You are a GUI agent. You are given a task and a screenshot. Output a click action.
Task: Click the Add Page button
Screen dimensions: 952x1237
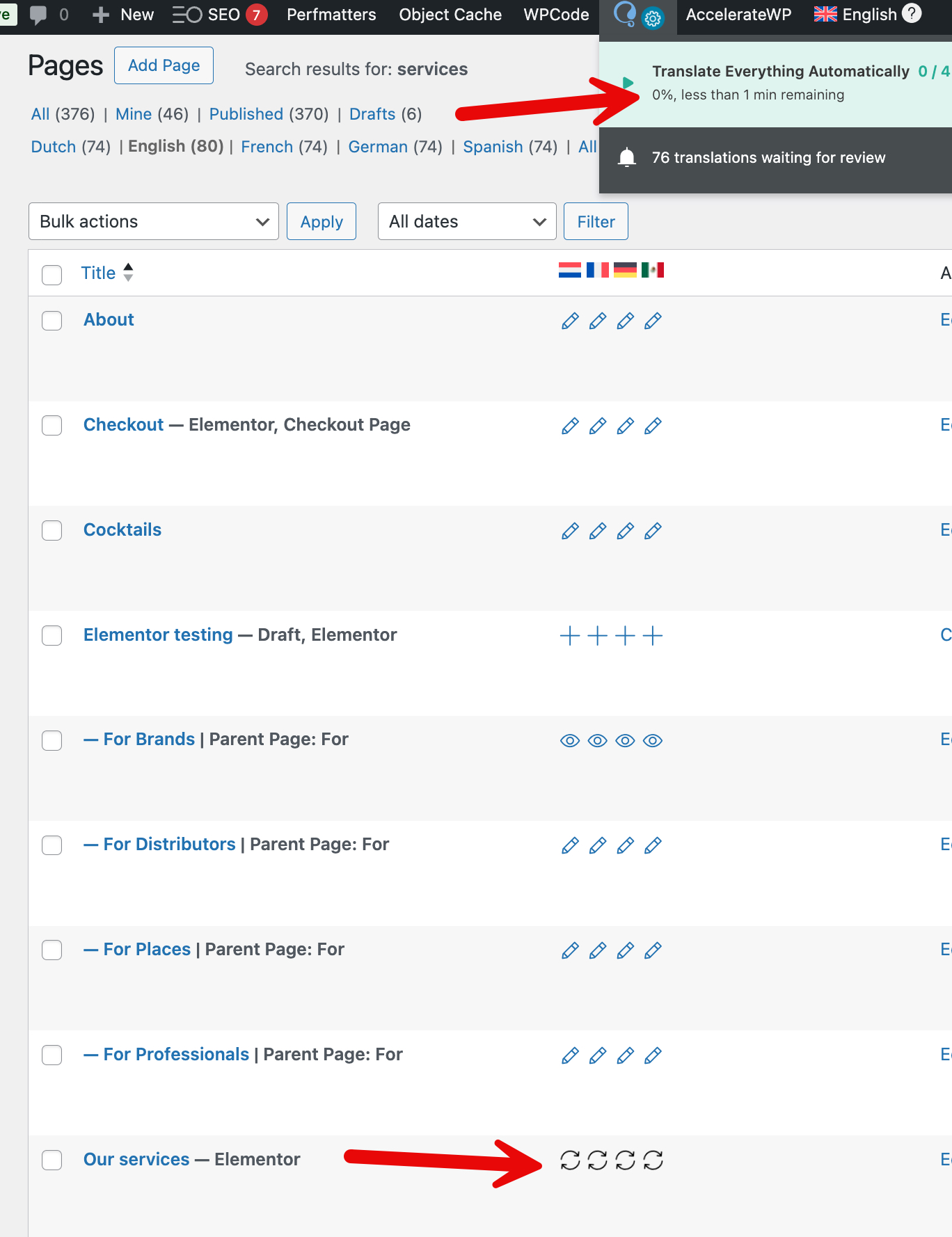pyautogui.click(x=164, y=65)
